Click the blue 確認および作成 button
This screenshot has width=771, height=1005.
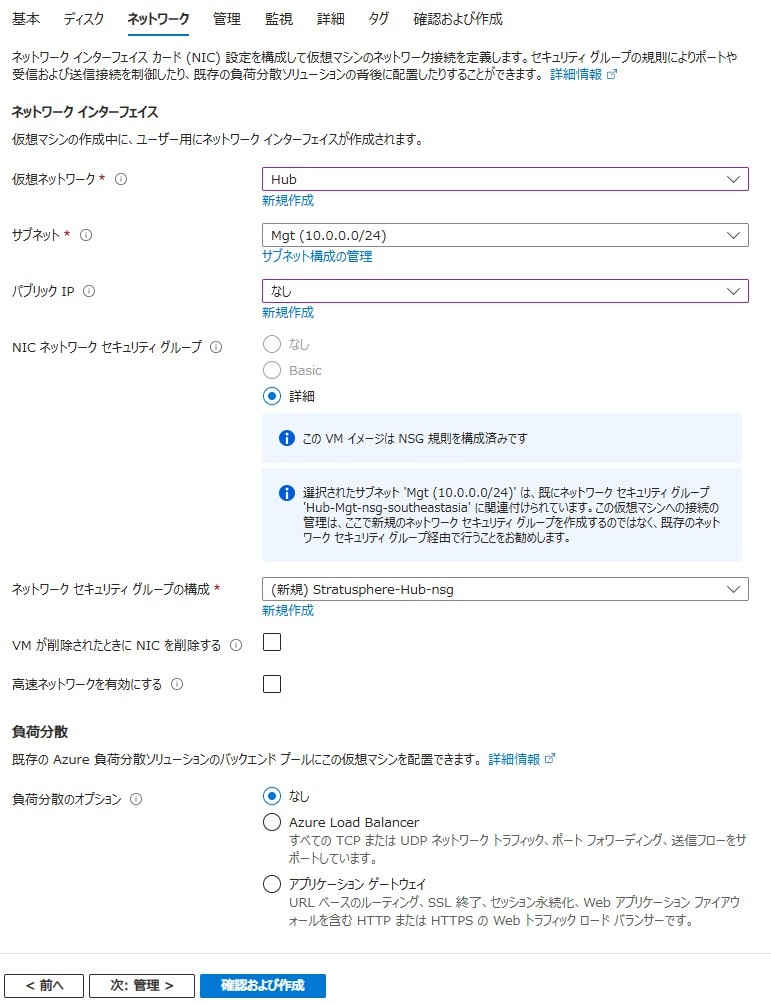coord(263,986)
